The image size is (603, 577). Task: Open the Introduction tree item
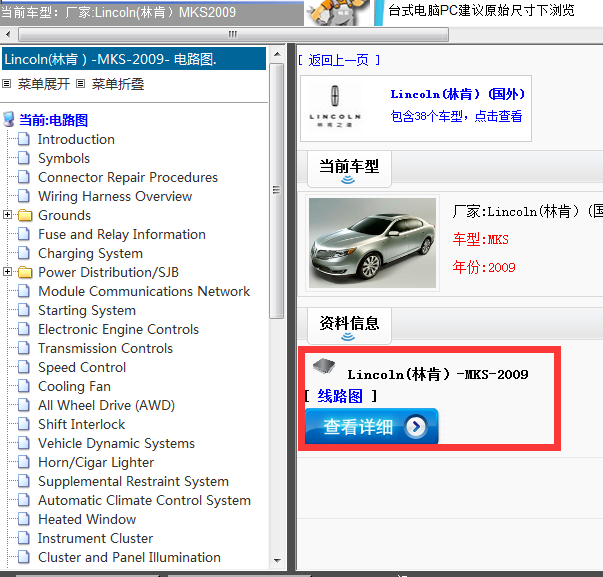pyautogui.click(x=76, y=139)
